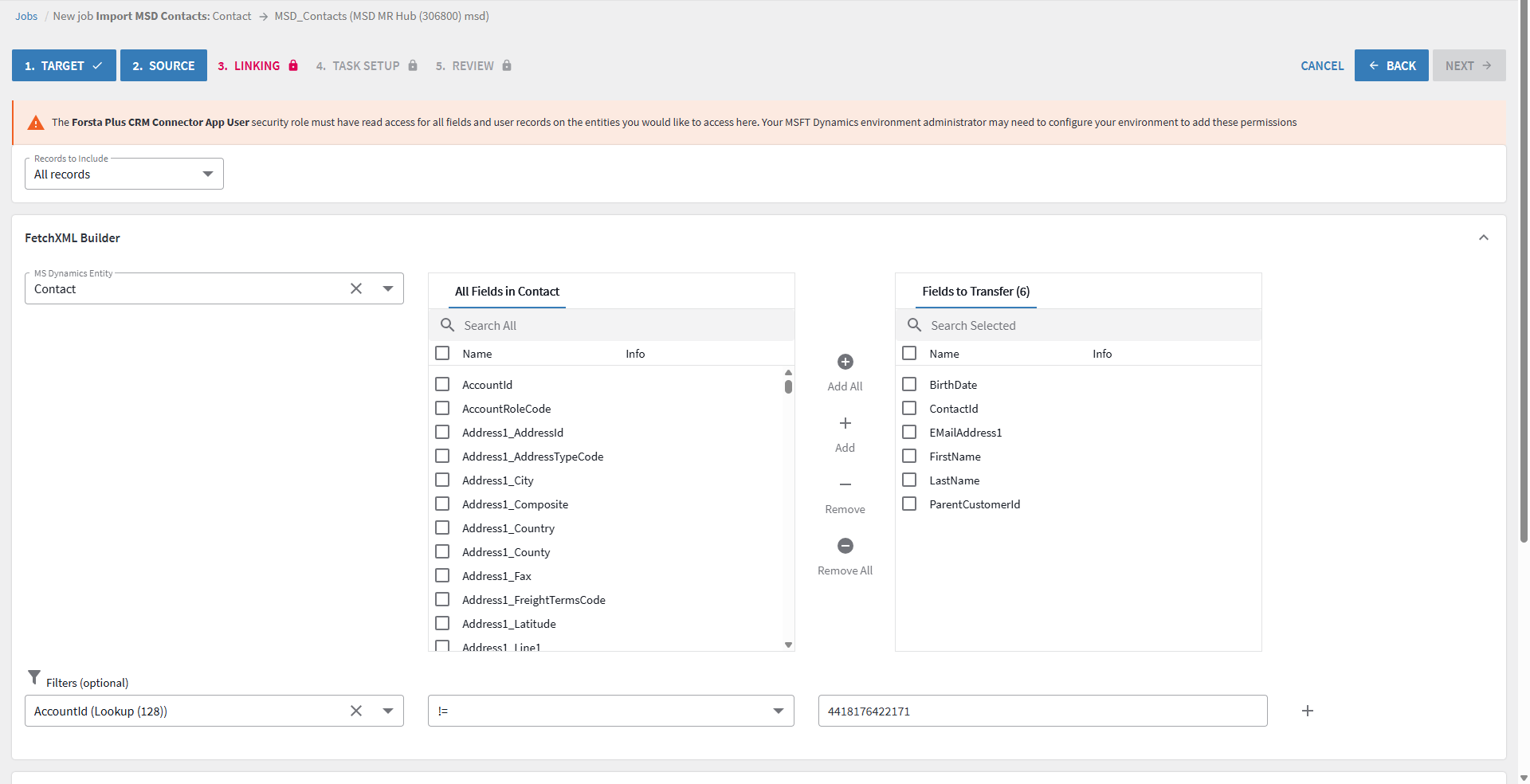The height and width of the screenshot is (784, 1530).
Task: Click the Cancel button
Action: [1322, 65]
